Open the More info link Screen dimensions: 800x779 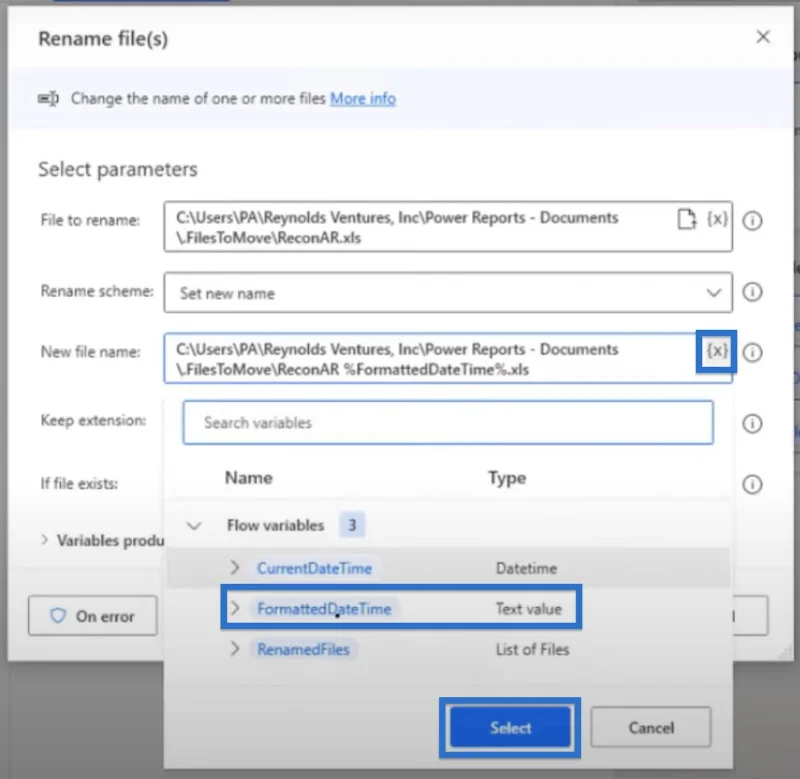point(363,98)
